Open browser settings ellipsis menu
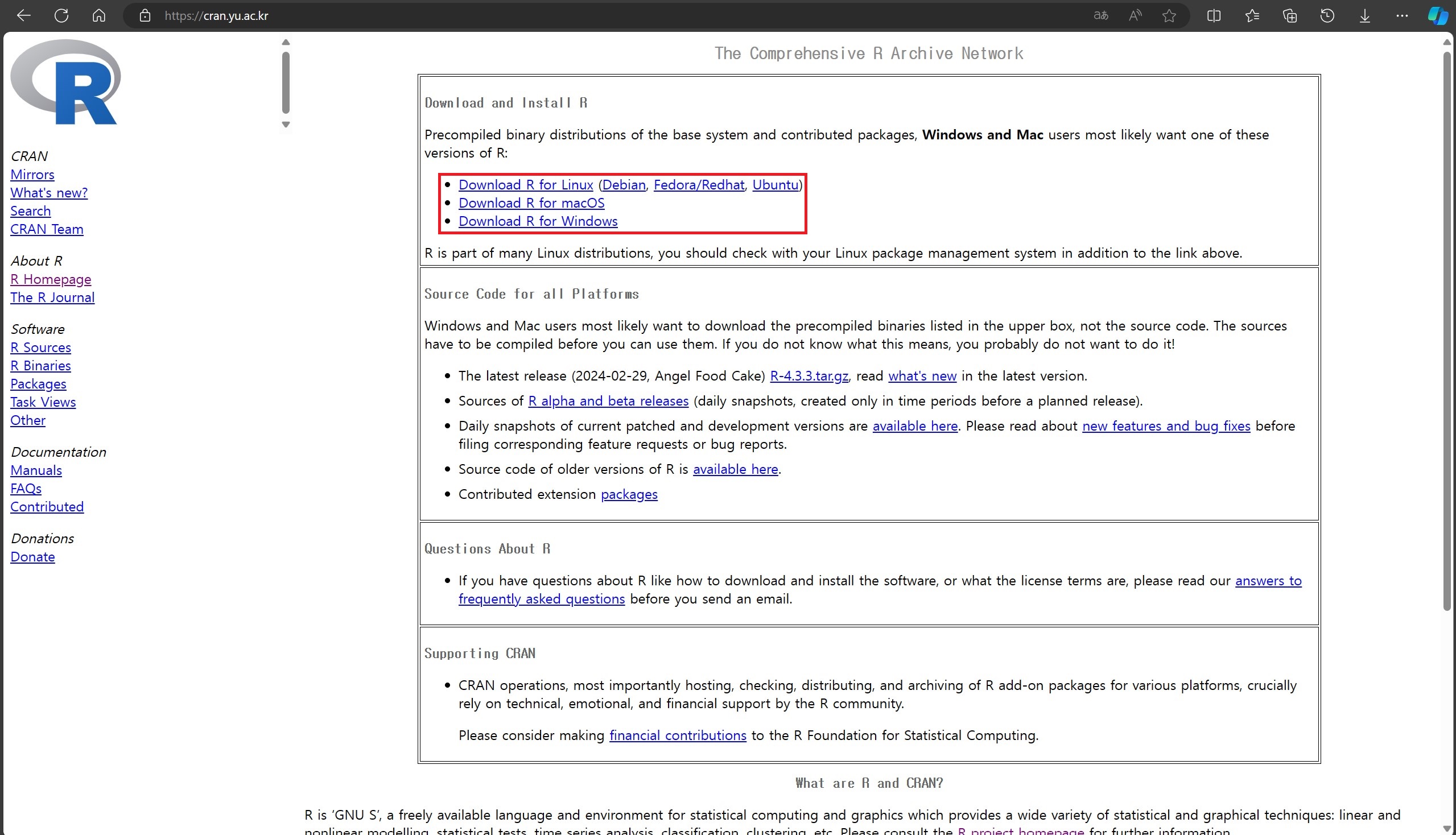This screenshot has width=1456, height=835. click(1401, 15)
